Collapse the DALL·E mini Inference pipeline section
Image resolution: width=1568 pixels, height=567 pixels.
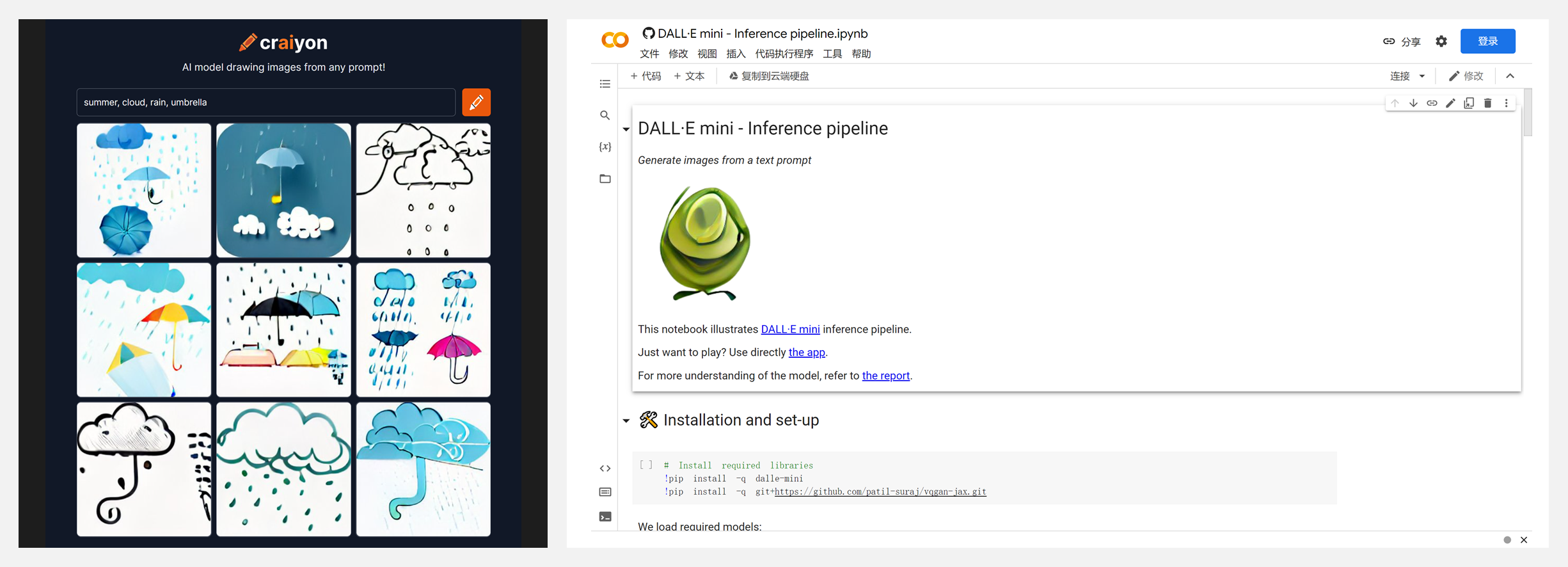pyautogui.click(x=626, y=129)
